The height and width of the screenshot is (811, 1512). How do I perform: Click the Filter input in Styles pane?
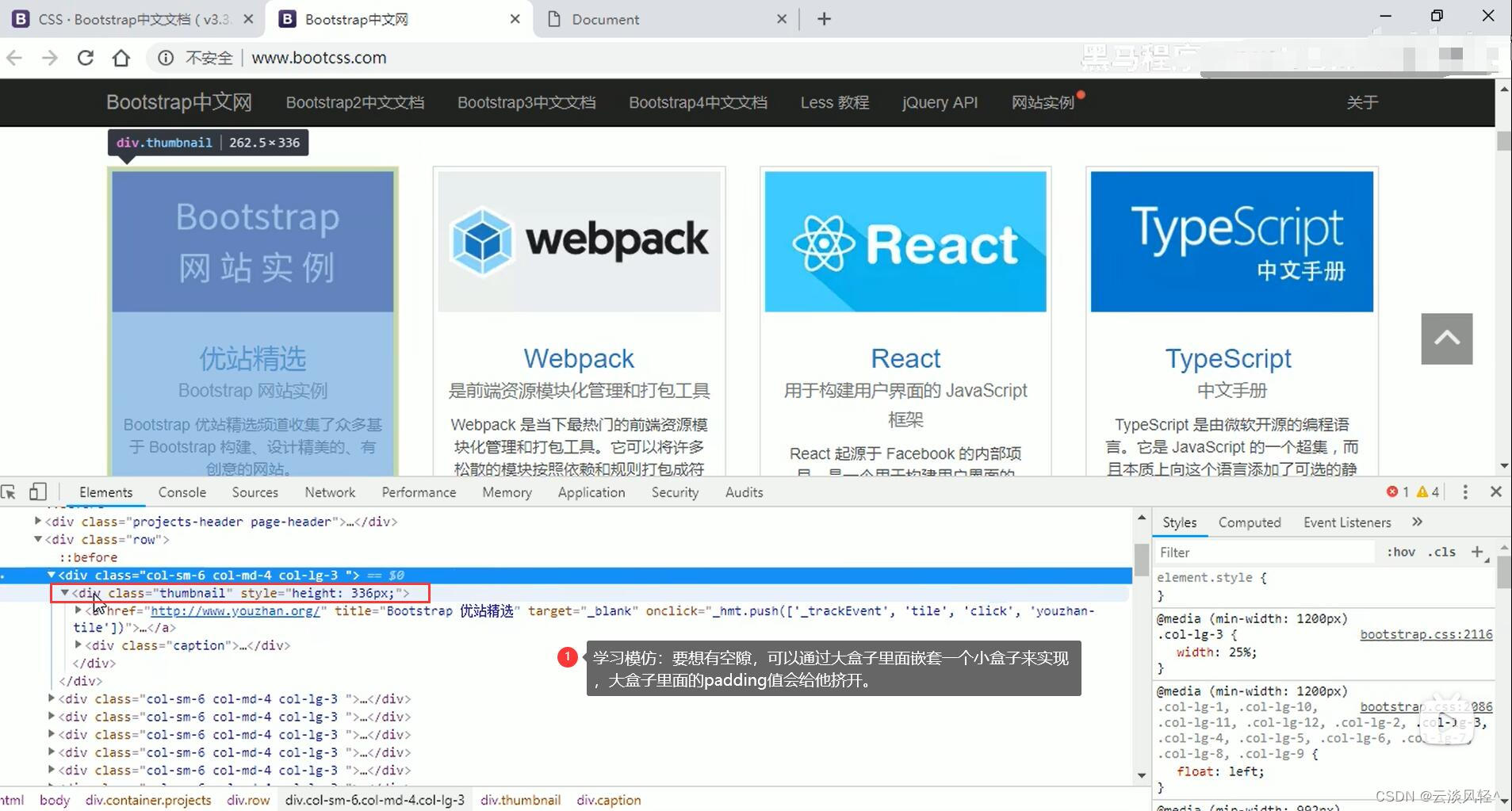pyautogui.click(x=1264, y=552)
